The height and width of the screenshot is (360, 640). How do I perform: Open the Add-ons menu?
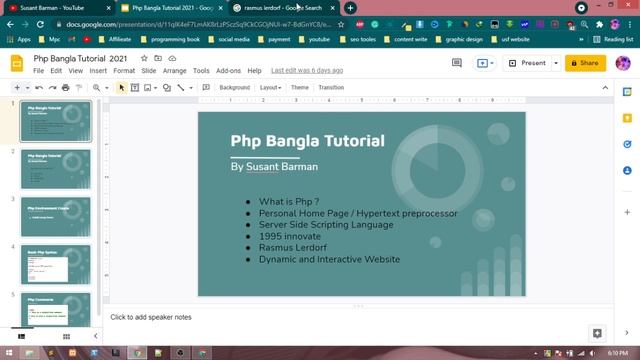pyautogui.click(x=228, y=71)
